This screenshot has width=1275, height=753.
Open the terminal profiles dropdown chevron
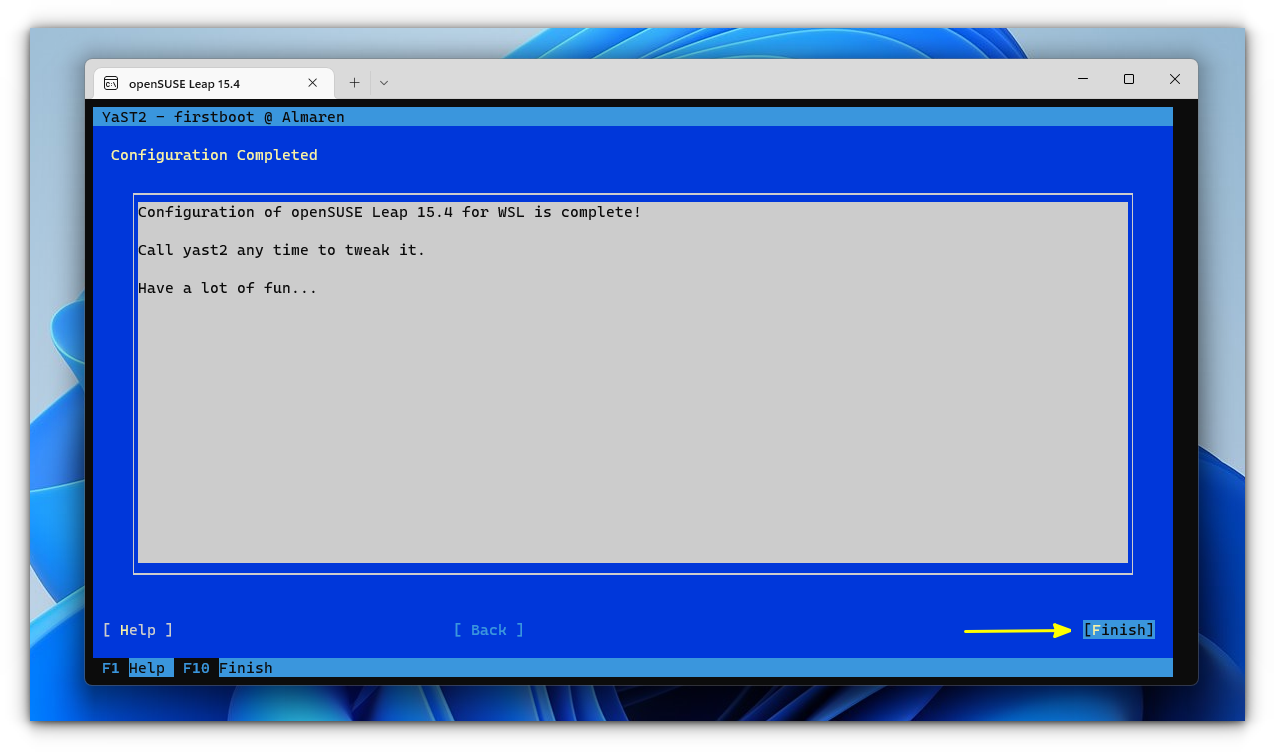(x=383, y=83)
